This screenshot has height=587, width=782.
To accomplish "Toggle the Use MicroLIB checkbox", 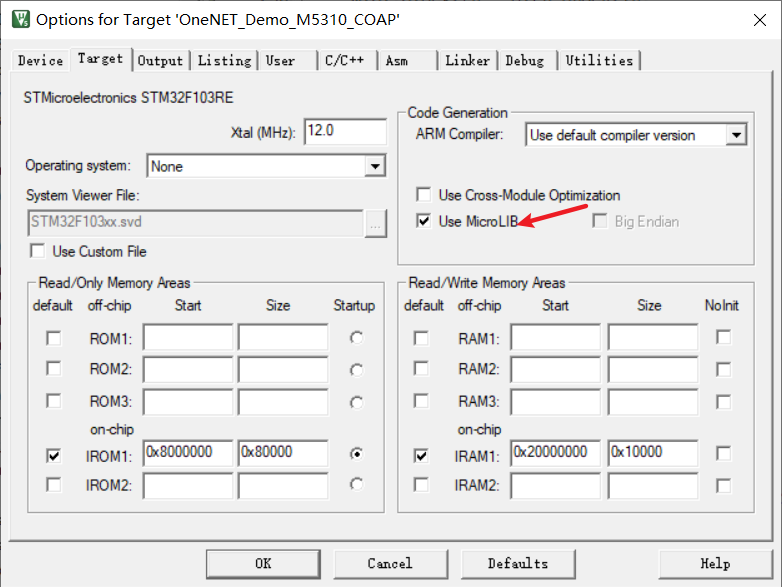I will tap(423, 221).
